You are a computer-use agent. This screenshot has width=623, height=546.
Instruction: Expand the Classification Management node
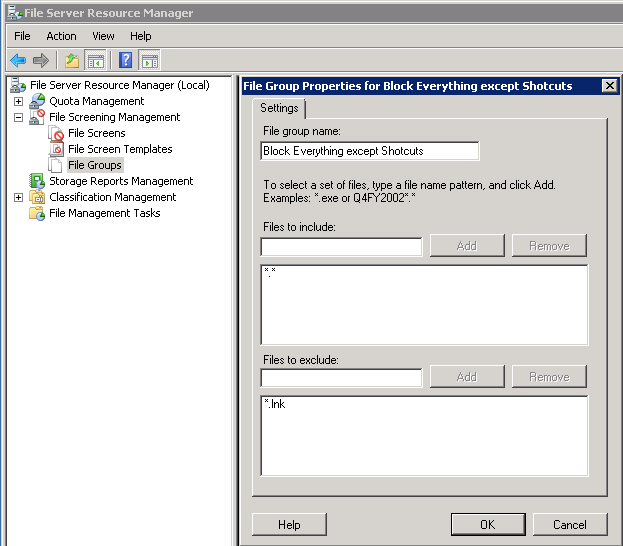(18, 197)
